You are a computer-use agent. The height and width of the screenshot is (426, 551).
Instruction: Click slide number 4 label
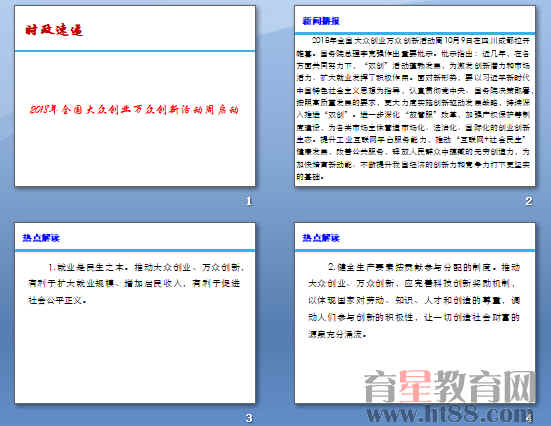click(x=530, y=418)
